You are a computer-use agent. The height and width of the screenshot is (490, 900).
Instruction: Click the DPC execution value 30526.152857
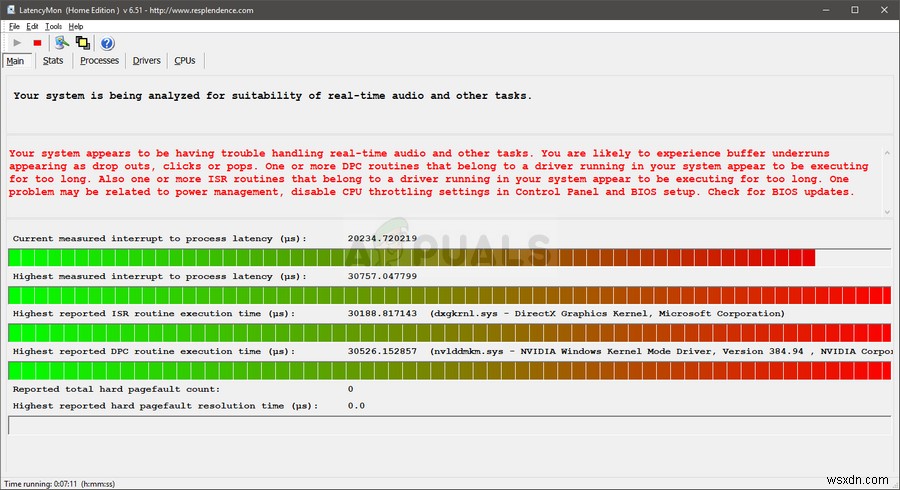pyautogui.click(x=382, y=352)
